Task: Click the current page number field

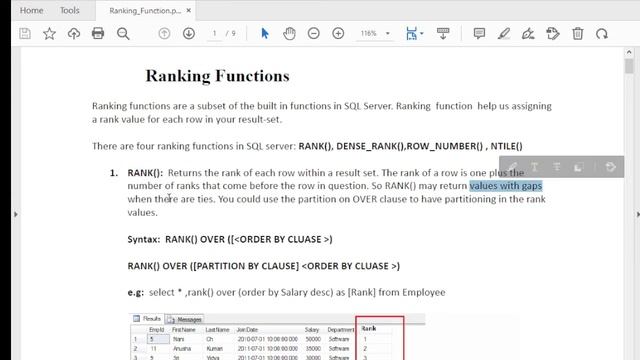Action: click(214, 33)
